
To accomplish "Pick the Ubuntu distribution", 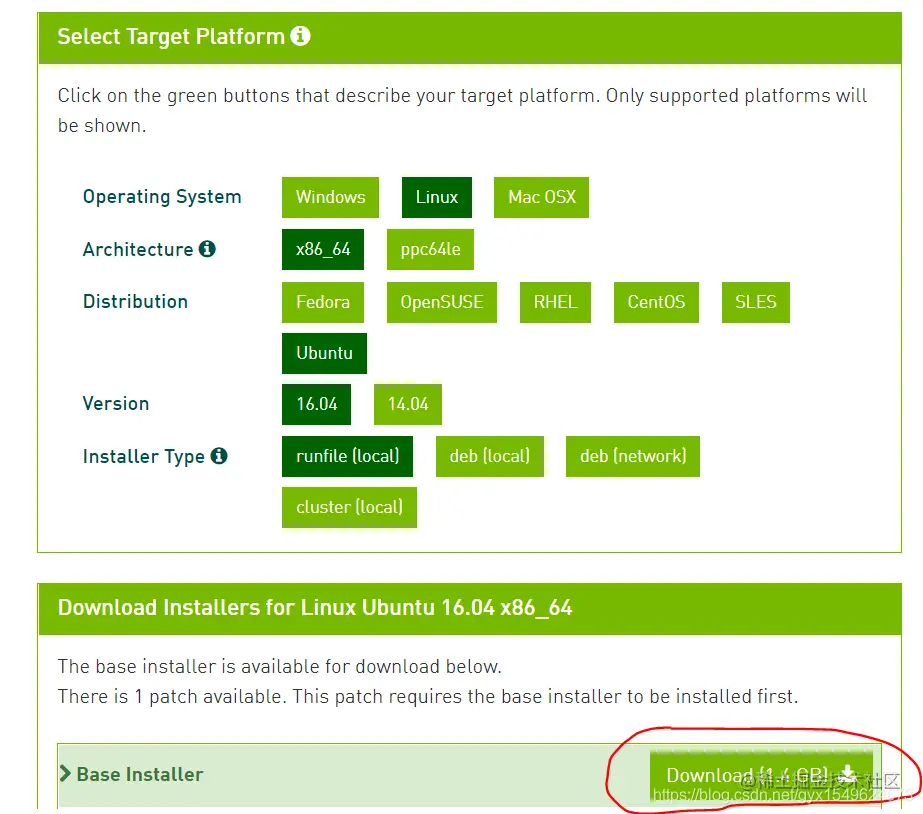I will click(x=324, y=353).
